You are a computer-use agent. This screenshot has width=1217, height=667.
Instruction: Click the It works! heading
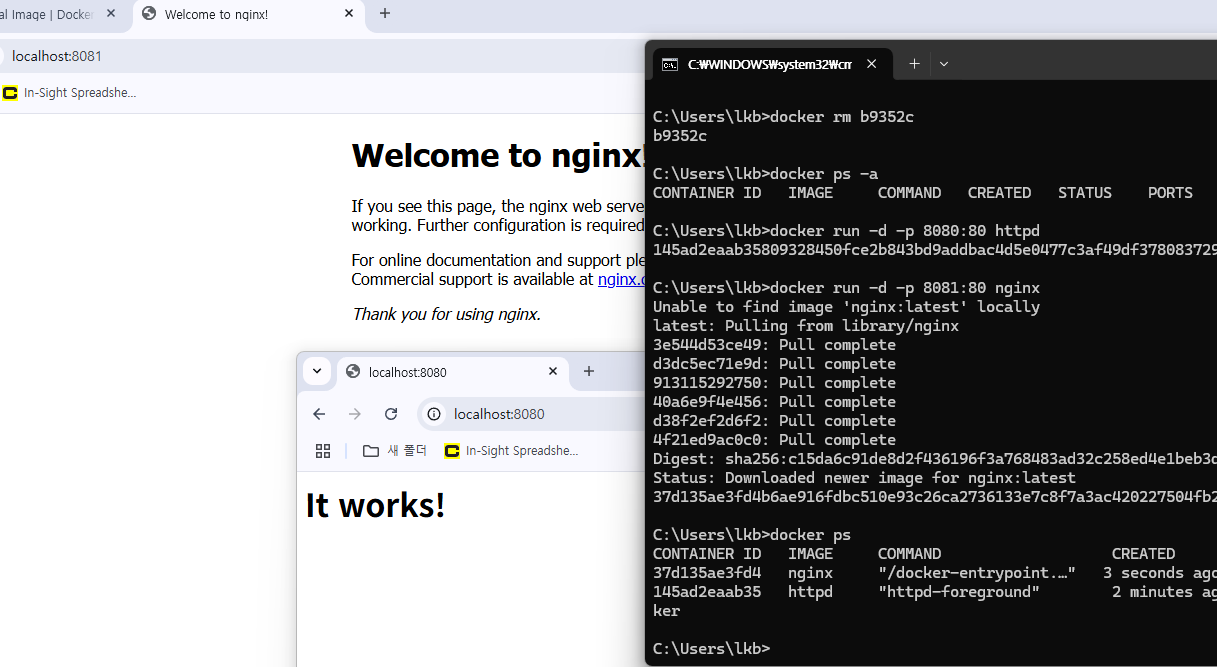click(375, 506)
